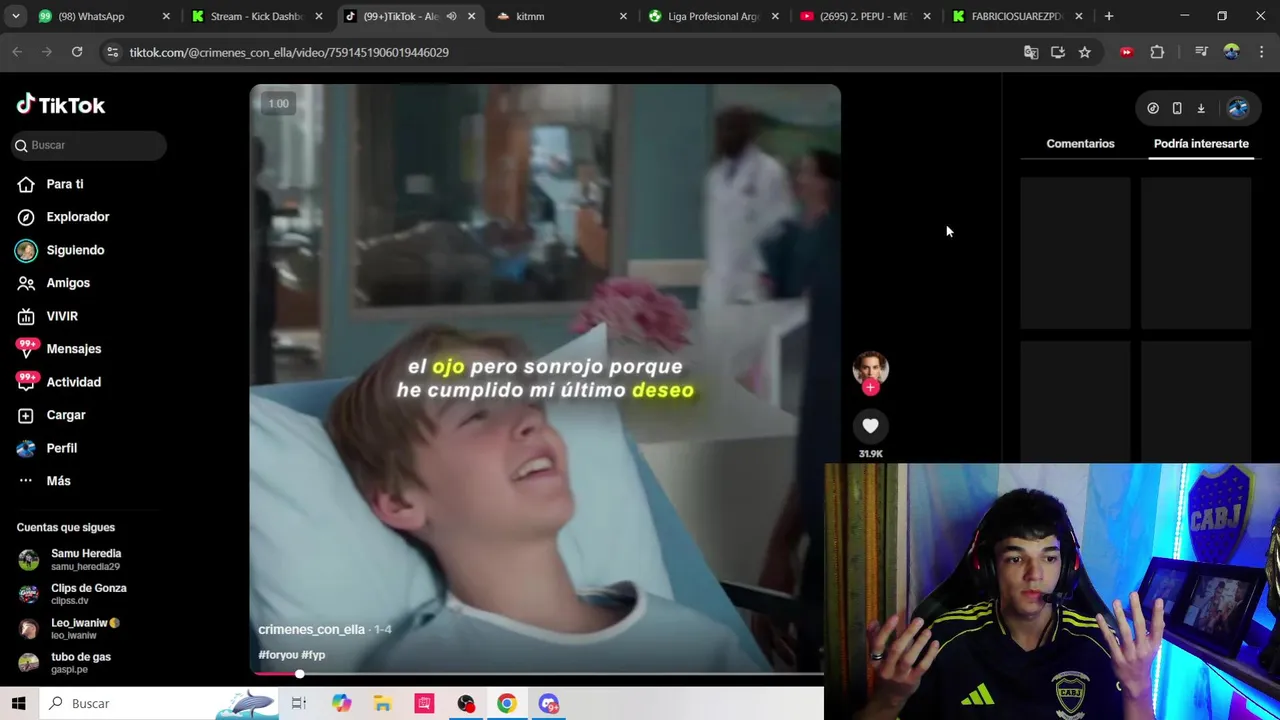This screenshot has width=1280, height=720.
Task: Open OBS Studio from the taskbar
Action: (465, 703)
